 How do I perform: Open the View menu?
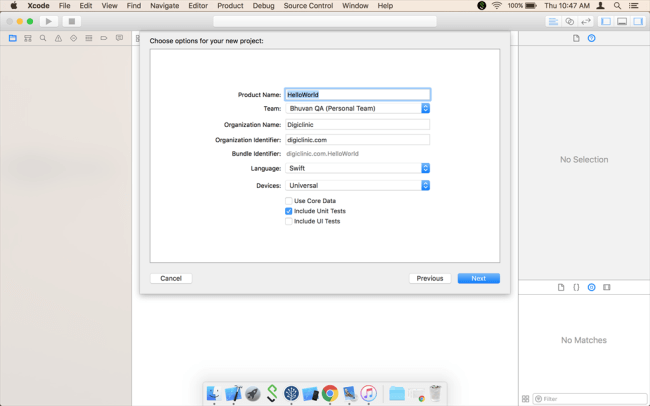click(x=109, y=6)
